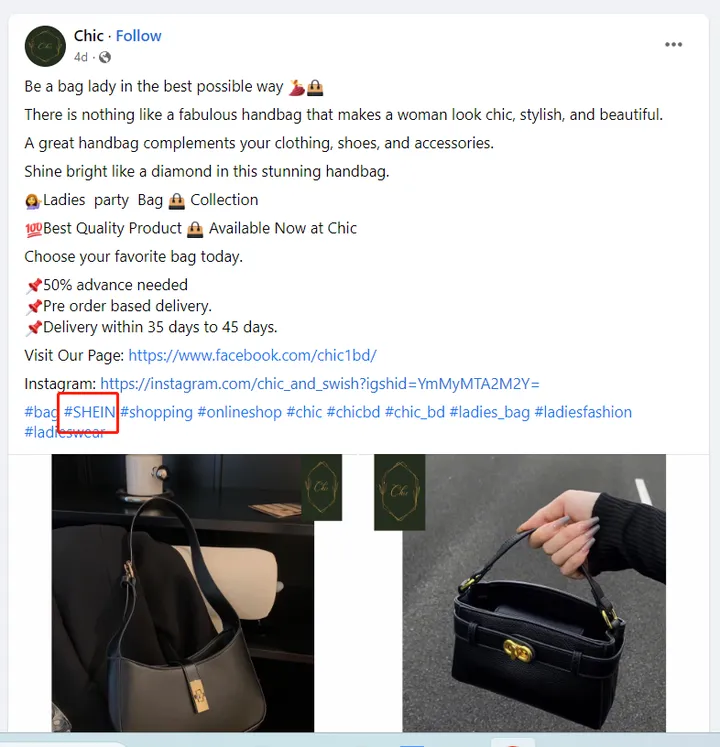Open the #shopping hashtag
Viewport: 720px width, 747px height.
click(156, 412)
